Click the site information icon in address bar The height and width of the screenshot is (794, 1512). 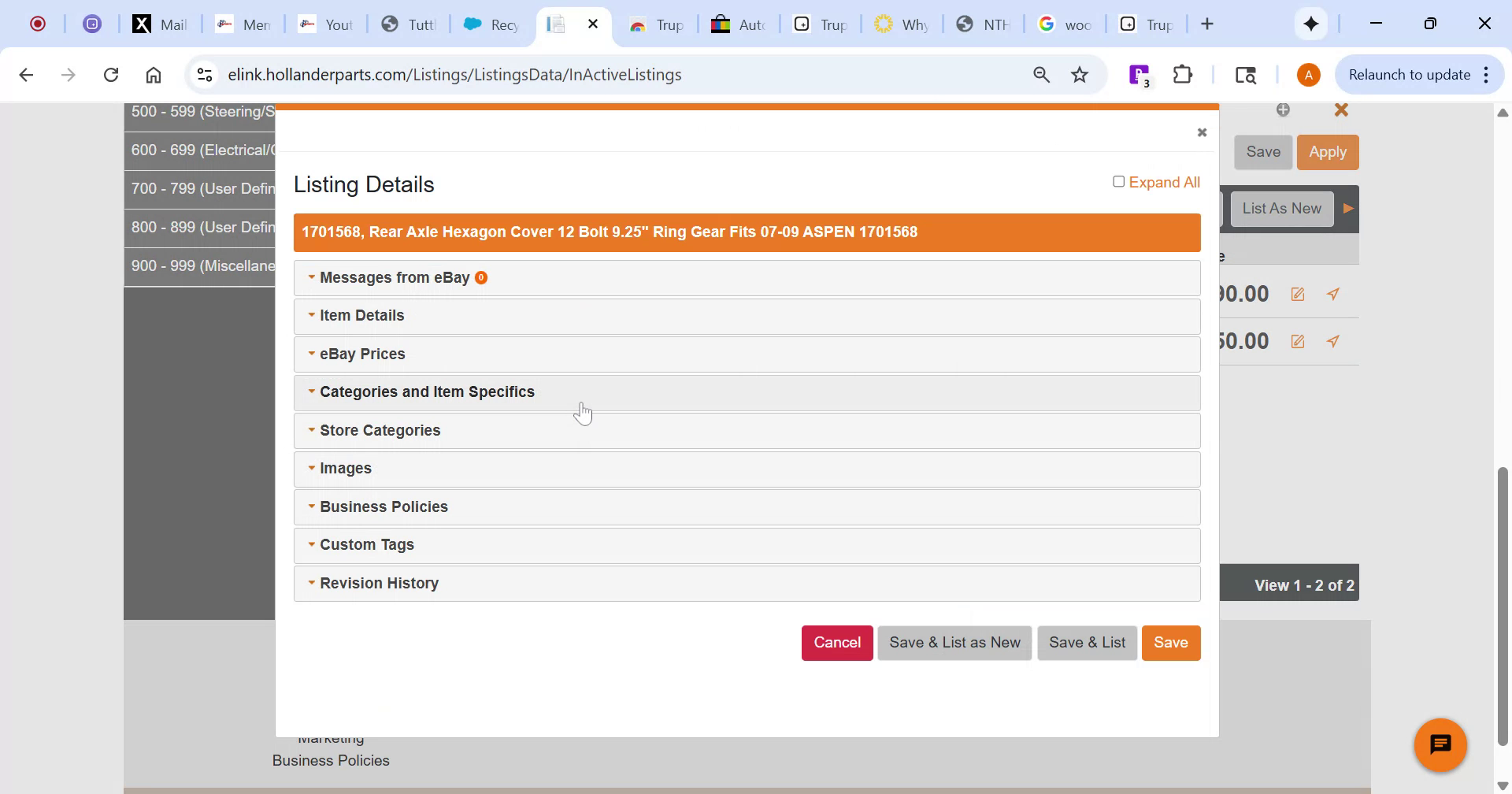pyautogui.click(x=204, y=74)
